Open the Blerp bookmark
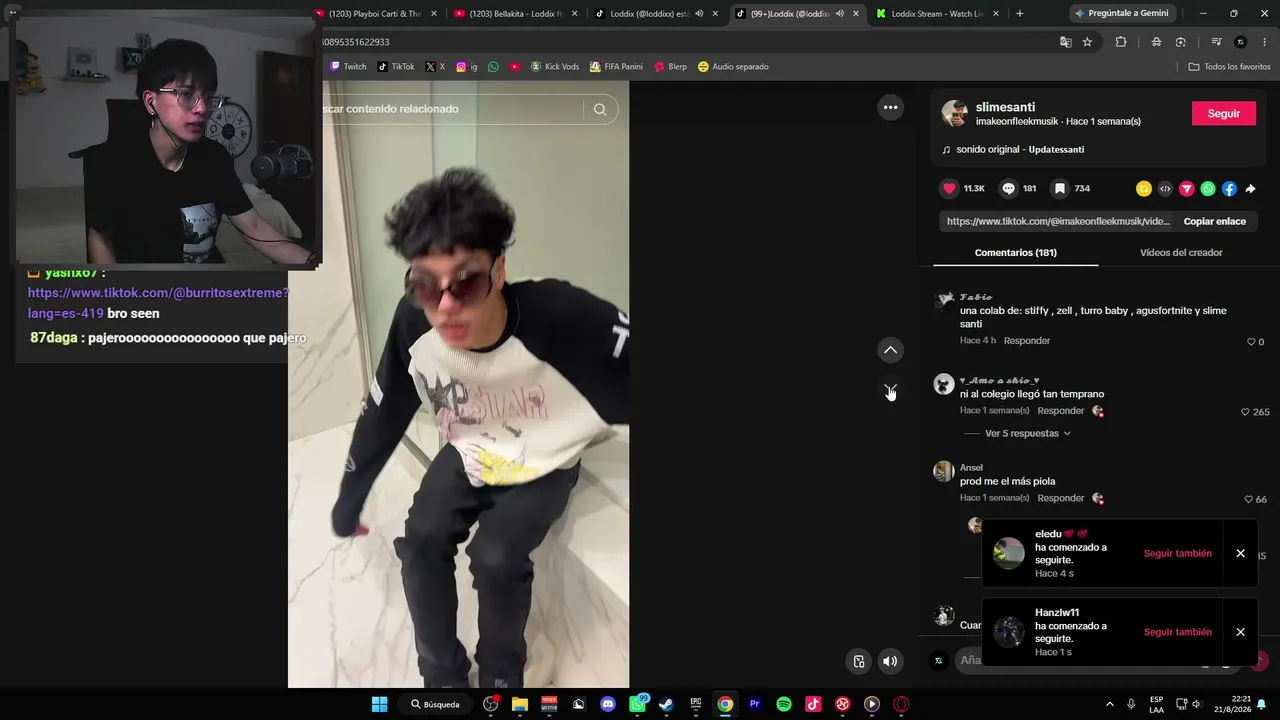This screenshot has width=1280, height=720. point(670,67)
